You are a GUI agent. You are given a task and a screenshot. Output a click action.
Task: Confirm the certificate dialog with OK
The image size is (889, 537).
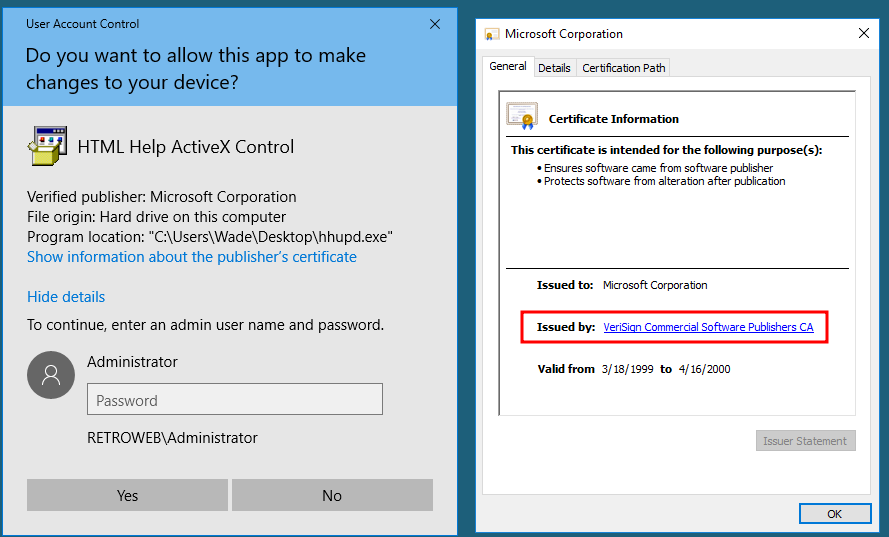(834, 514)
